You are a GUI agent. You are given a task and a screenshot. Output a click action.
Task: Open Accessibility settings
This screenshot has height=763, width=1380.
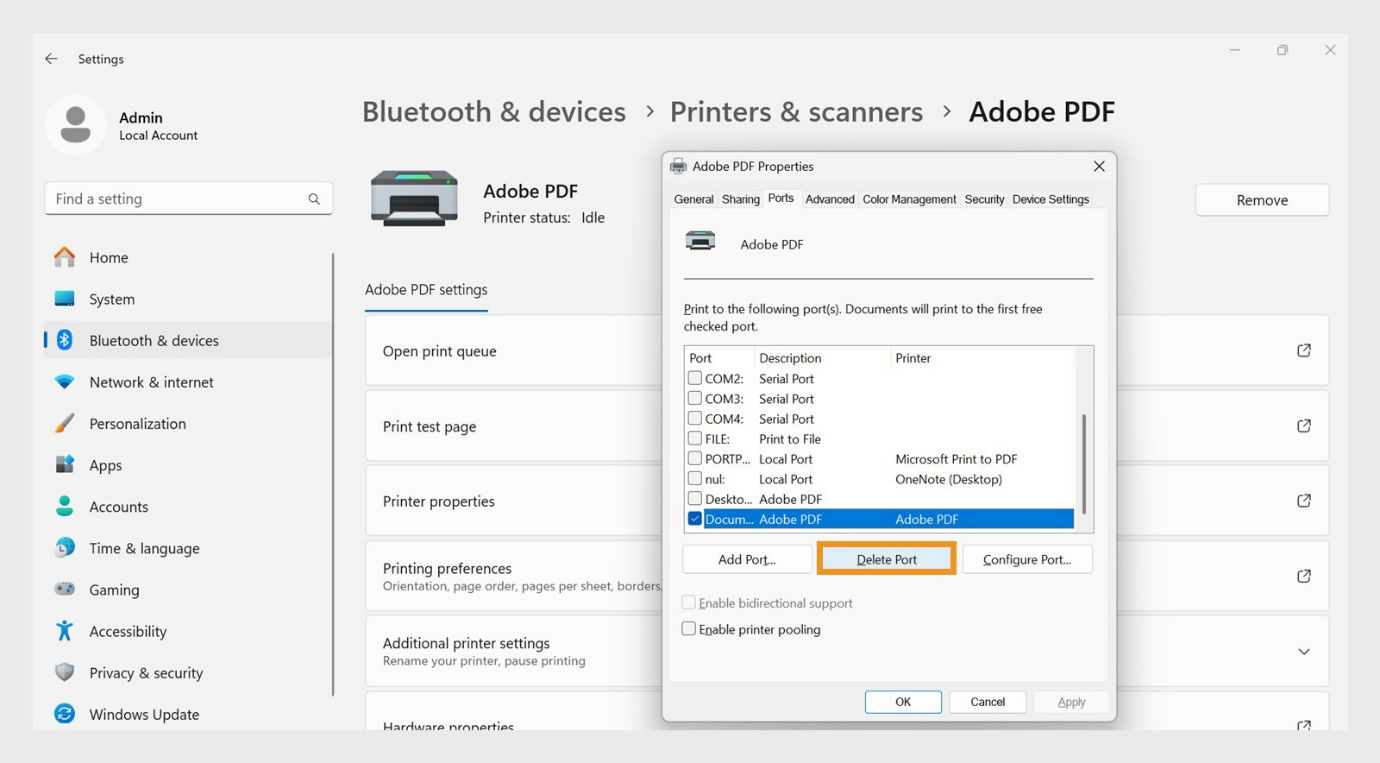(127, 631)
